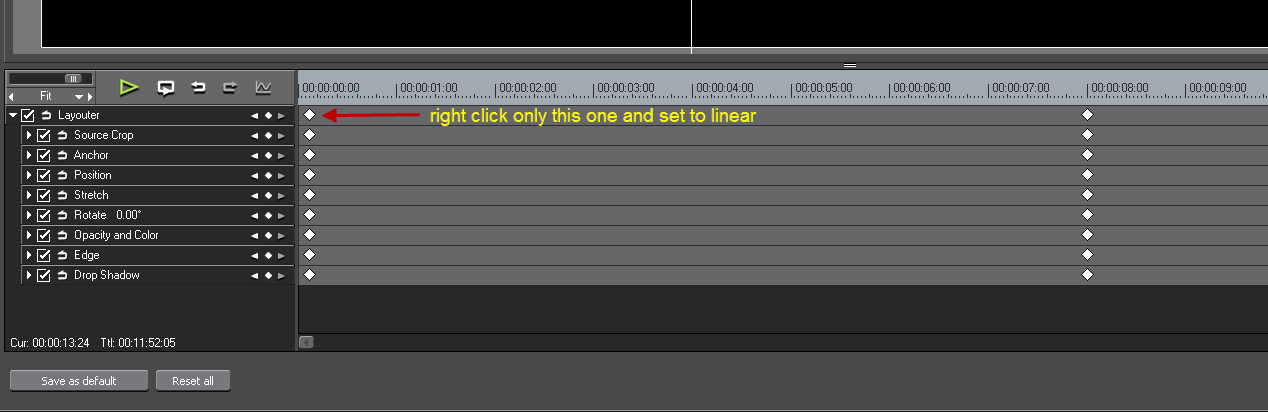1268x412 pixels.
Task: Show the graph curve view icon
Action: pyautogui.click(x=263, y=88)
